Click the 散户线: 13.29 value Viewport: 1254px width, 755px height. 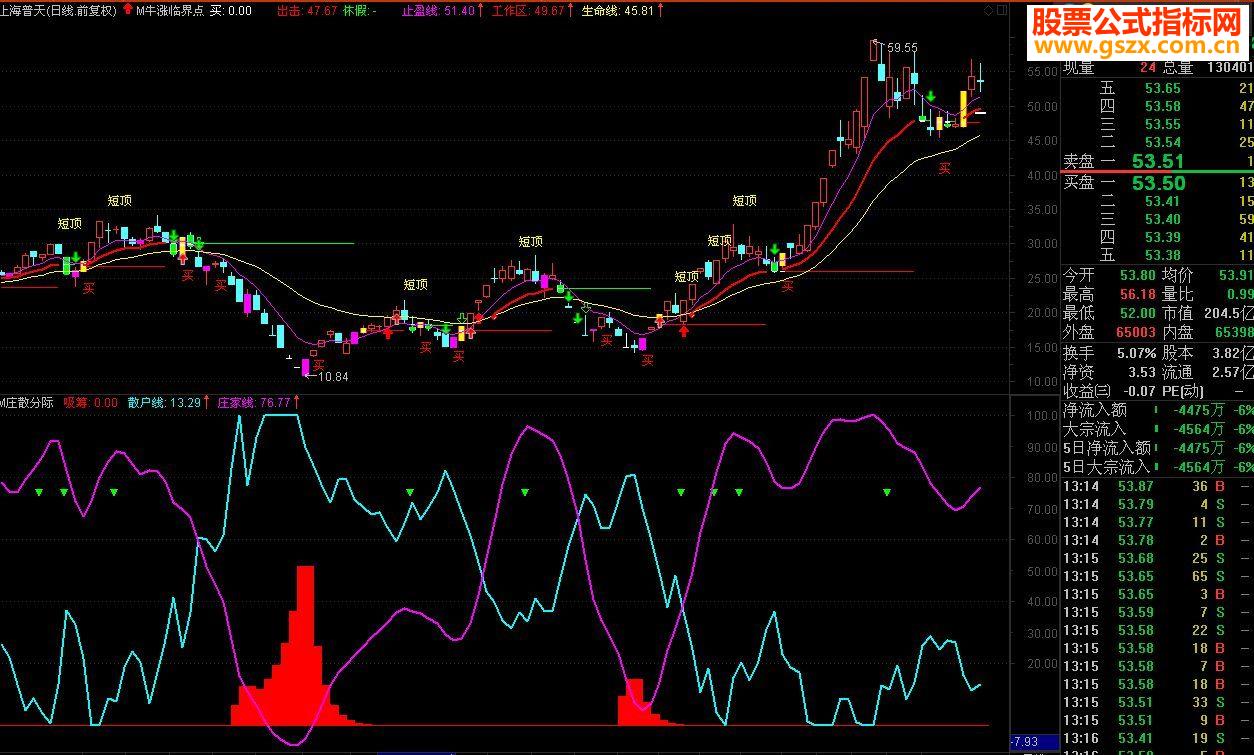[164, 402]
